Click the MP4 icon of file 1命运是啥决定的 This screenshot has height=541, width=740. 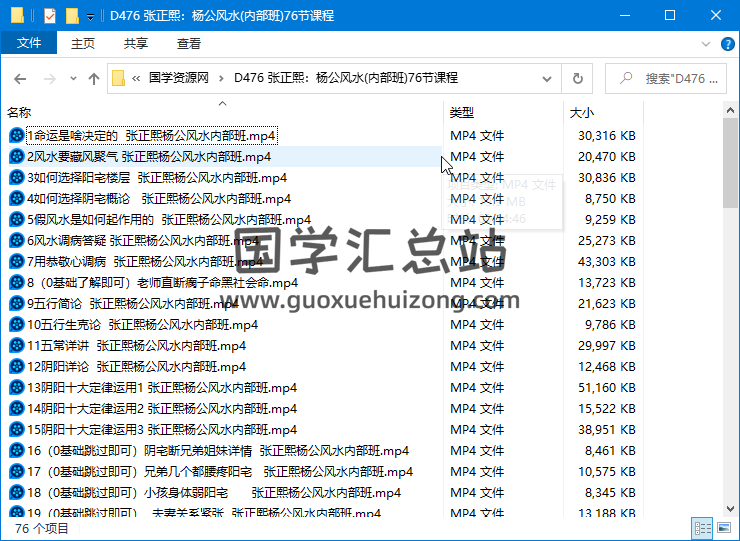click(16, 136)
